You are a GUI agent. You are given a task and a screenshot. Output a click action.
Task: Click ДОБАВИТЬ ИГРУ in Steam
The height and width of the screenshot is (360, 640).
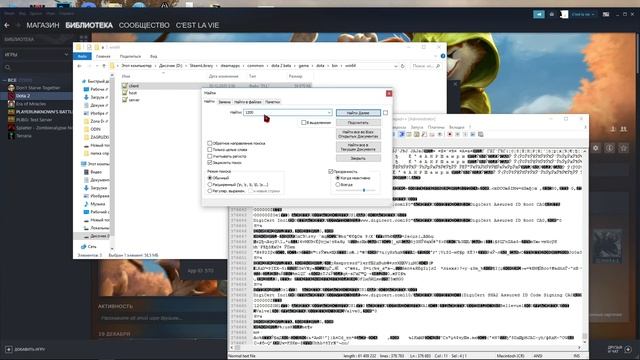[29, 350]
